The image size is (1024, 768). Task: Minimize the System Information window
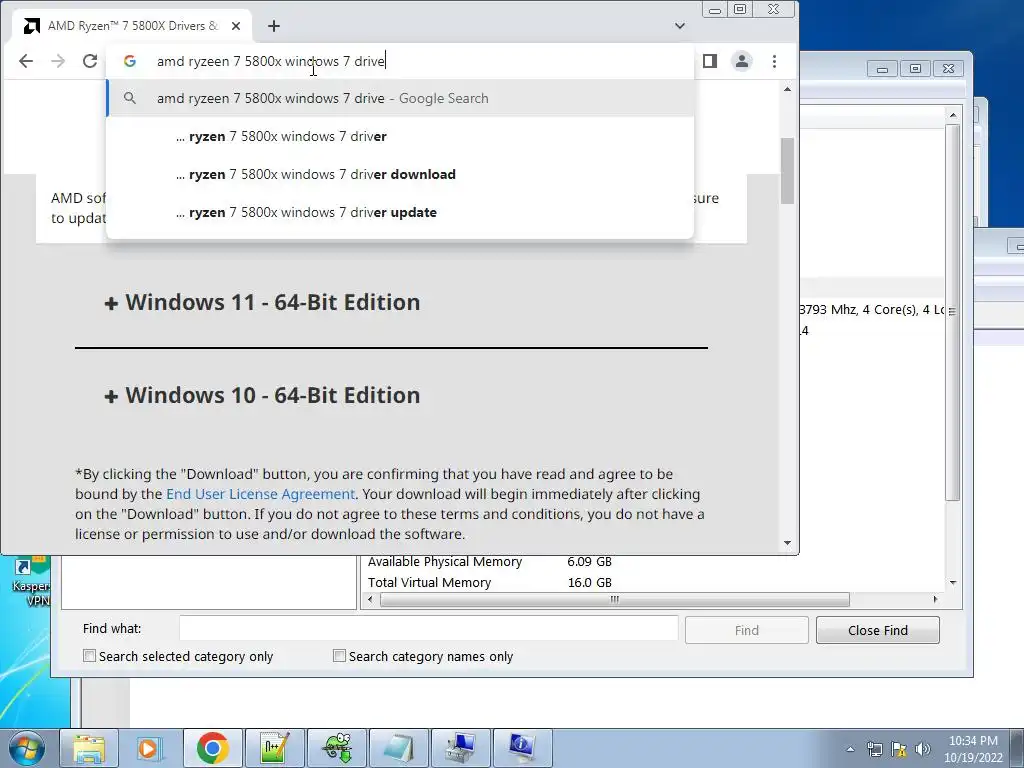[882, 69]
